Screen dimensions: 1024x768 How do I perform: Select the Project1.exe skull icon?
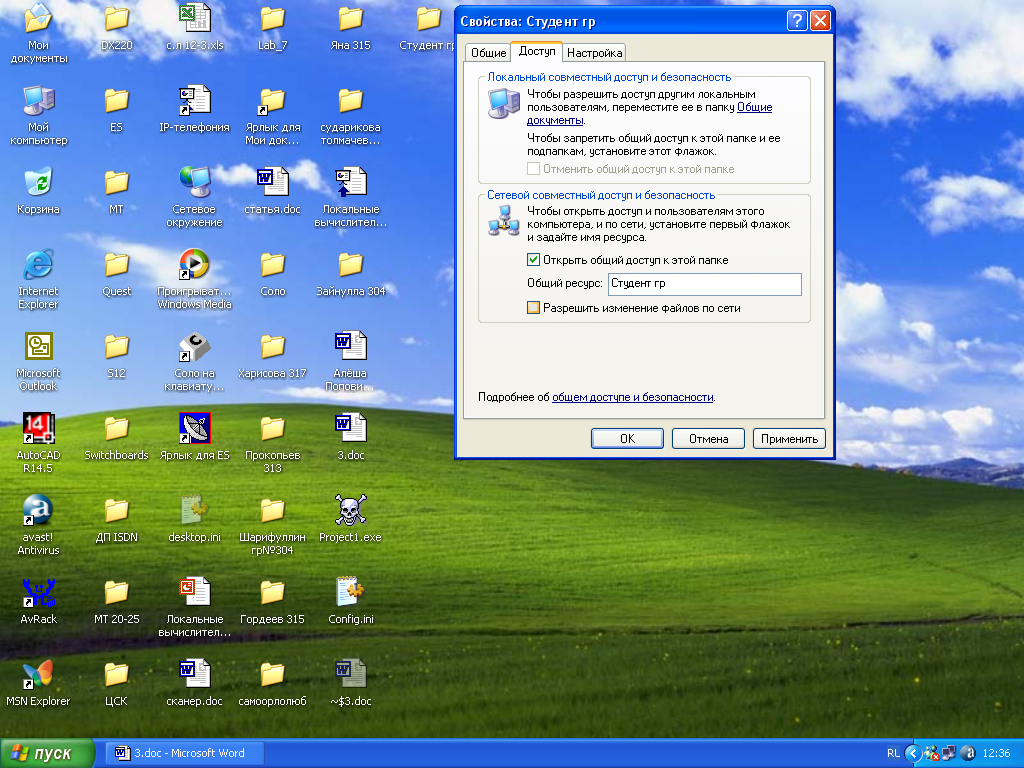(x=351, y=510)
